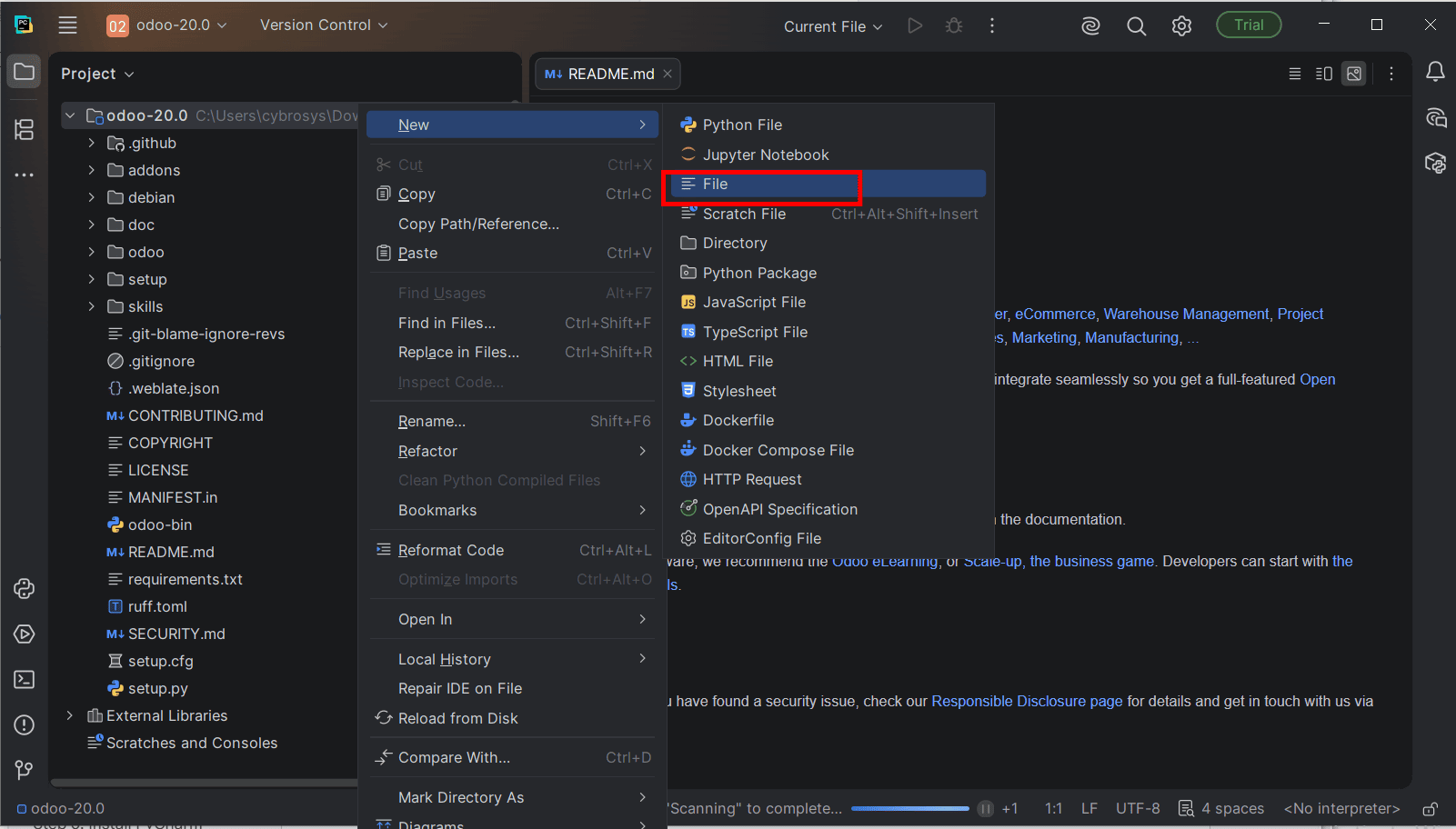Click odoo-20.0 breadcrumb in status bar
This screenshot has width=1456, height=829.
tap(61, 808)
